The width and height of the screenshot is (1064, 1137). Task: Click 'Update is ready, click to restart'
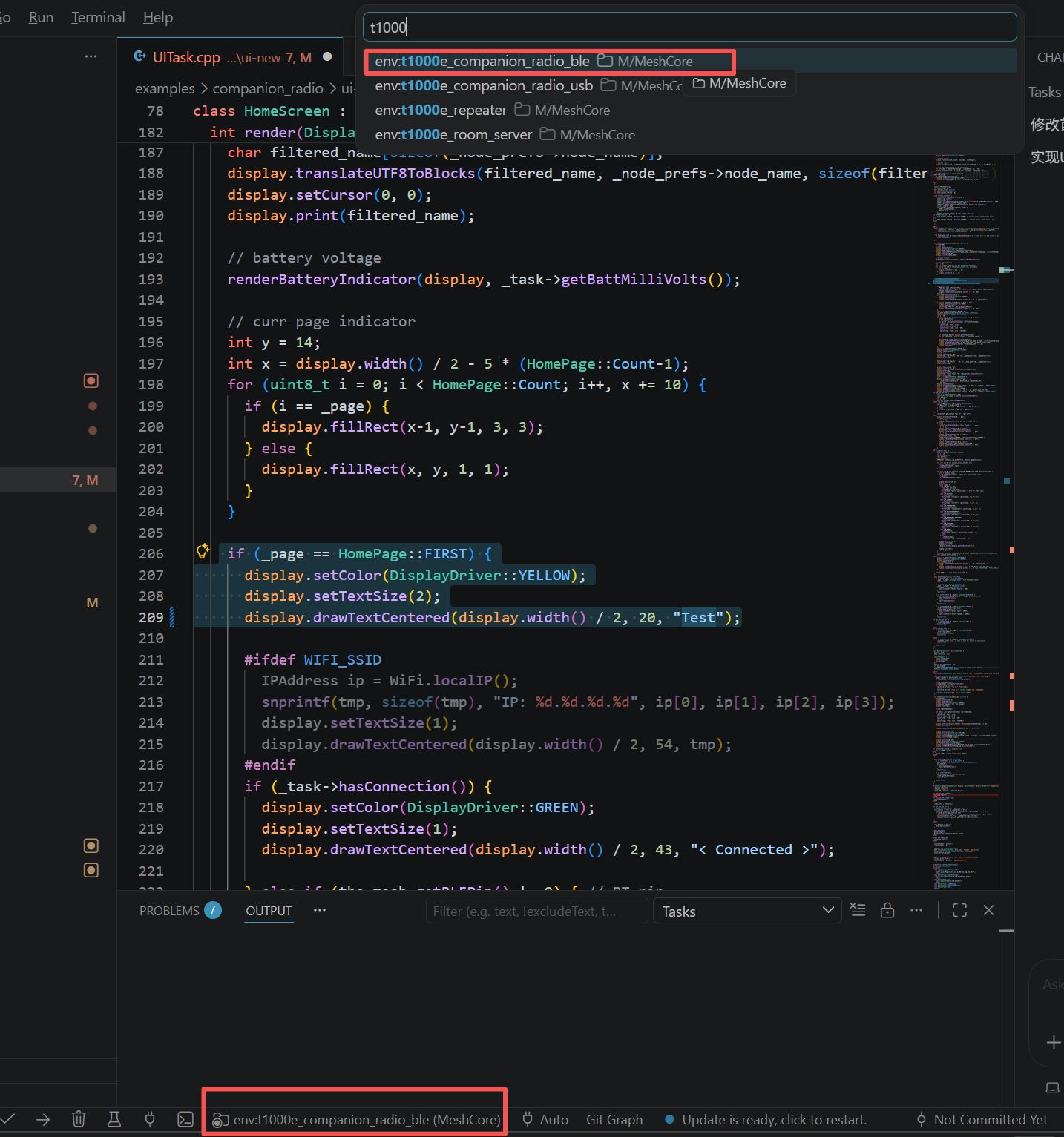(x=773, y=1120)
